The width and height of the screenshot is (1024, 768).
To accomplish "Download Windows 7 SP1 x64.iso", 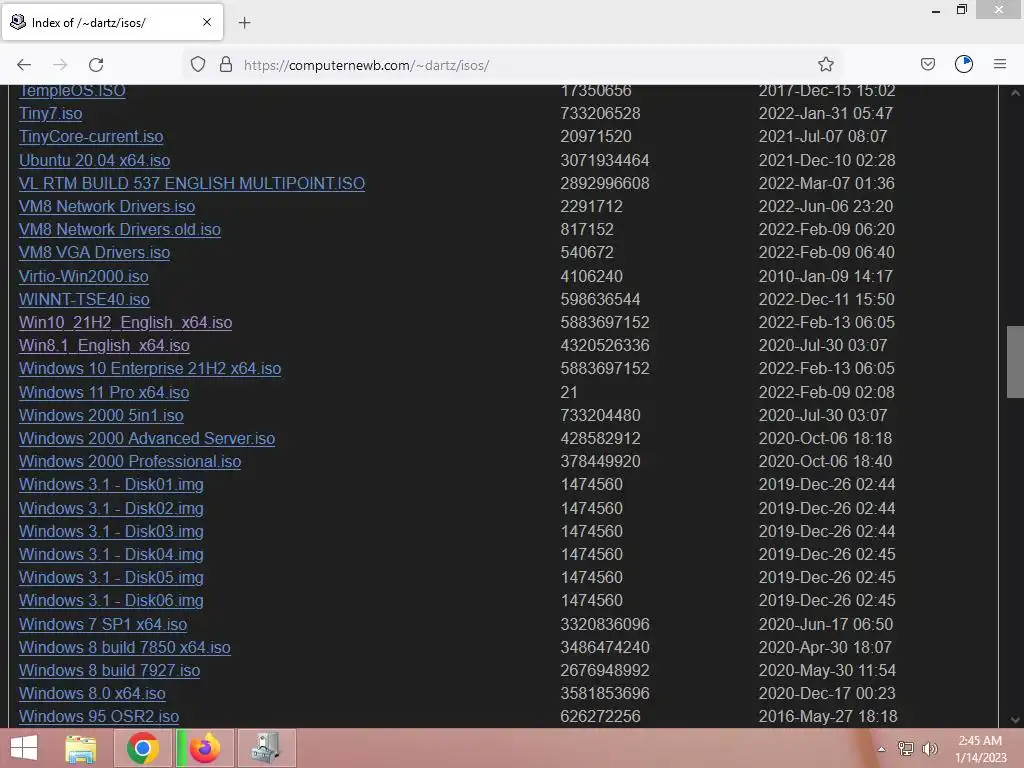I will coord(103,624).
